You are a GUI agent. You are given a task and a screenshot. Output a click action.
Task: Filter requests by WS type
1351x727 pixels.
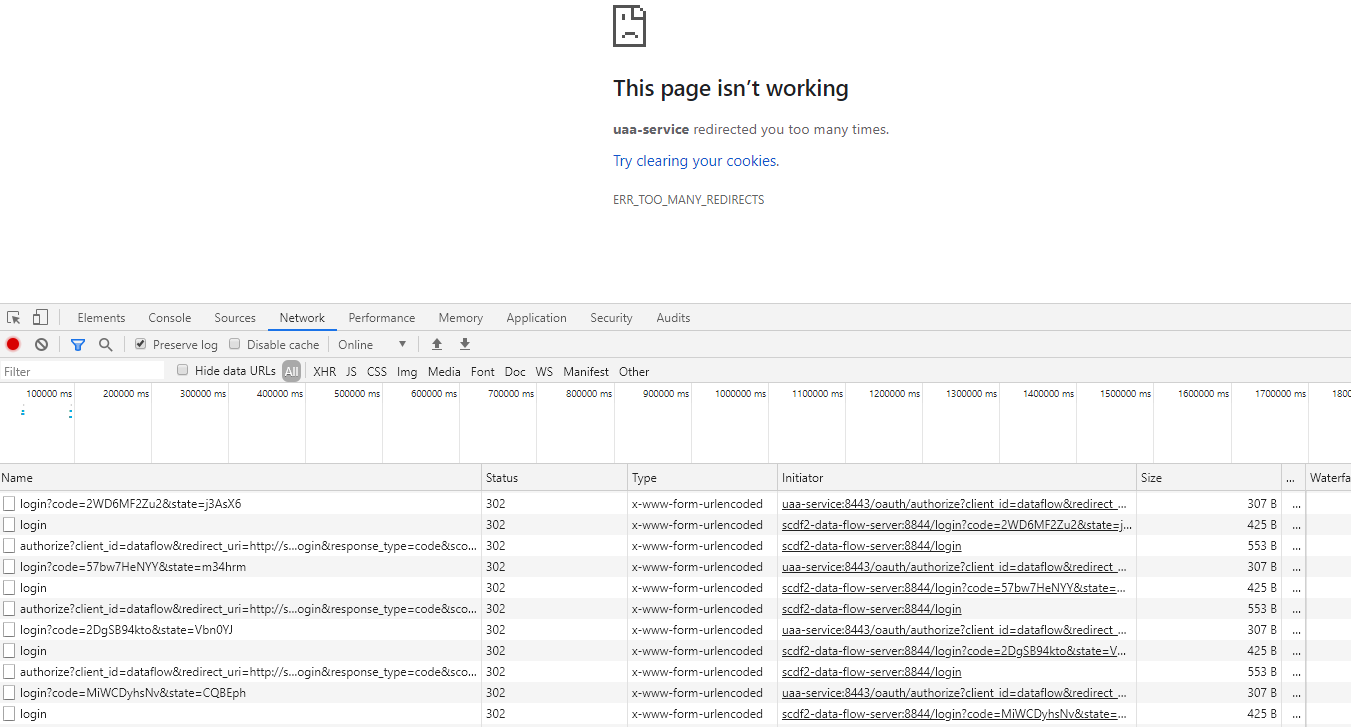click(544, 371)
